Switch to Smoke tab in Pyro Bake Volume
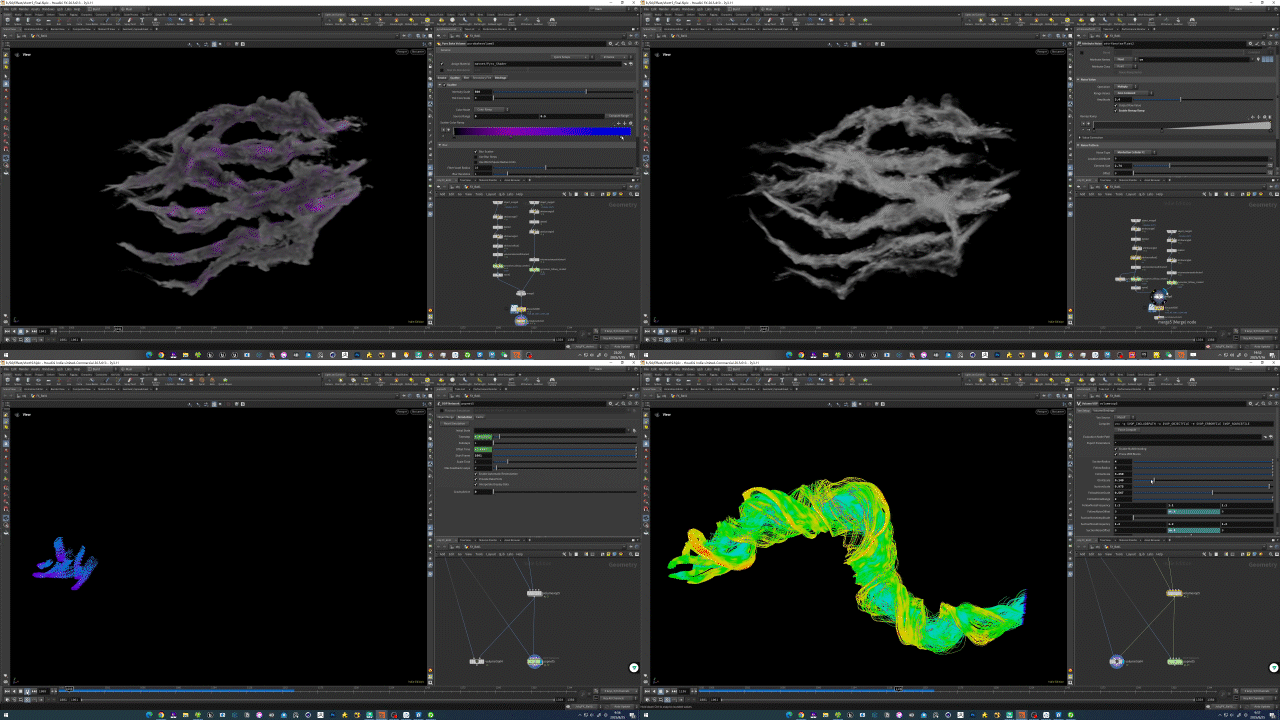Viewport: 1280px width, 720px height. (443, 77)
